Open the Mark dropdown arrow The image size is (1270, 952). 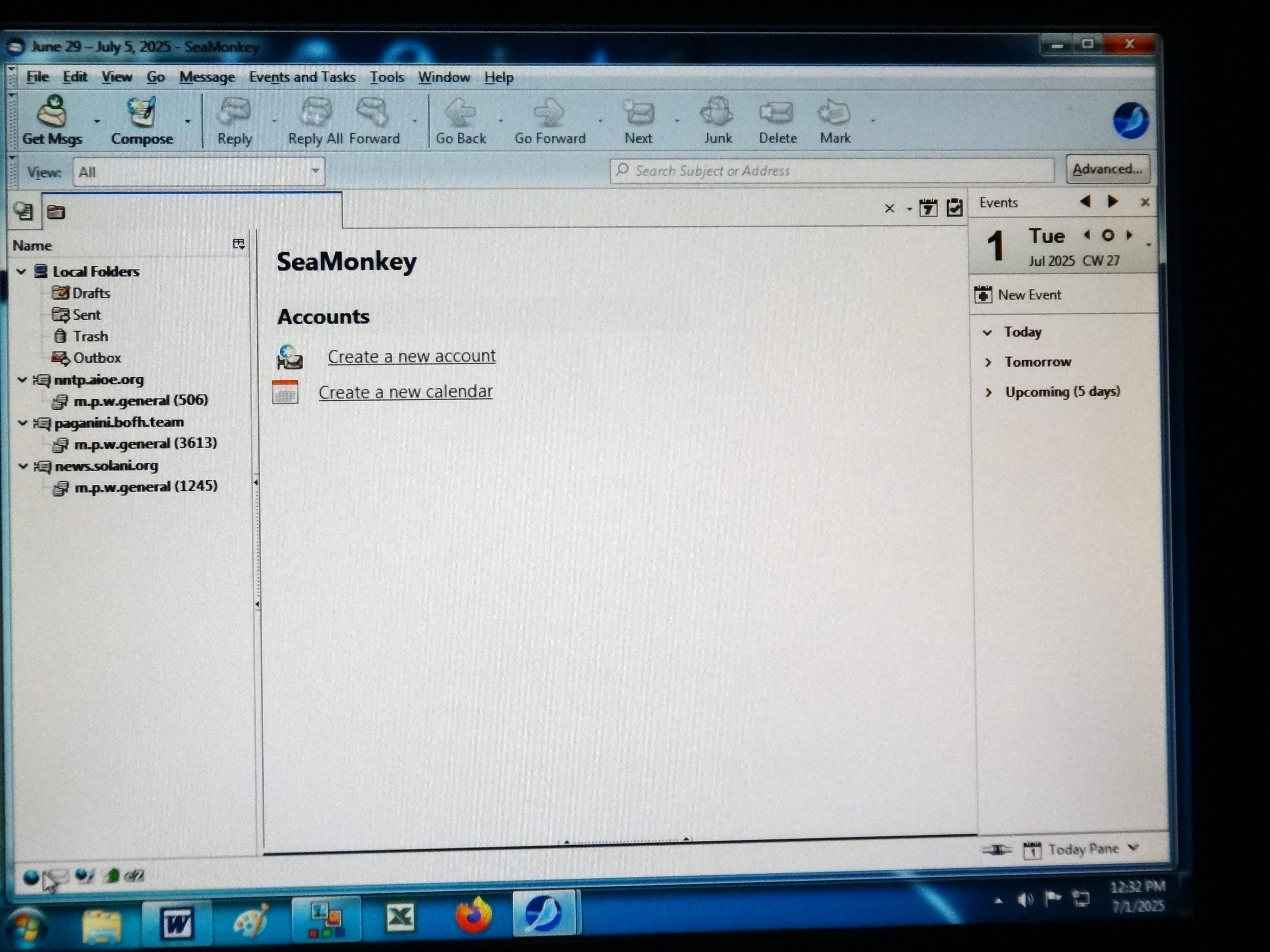[x=873, y=120]
